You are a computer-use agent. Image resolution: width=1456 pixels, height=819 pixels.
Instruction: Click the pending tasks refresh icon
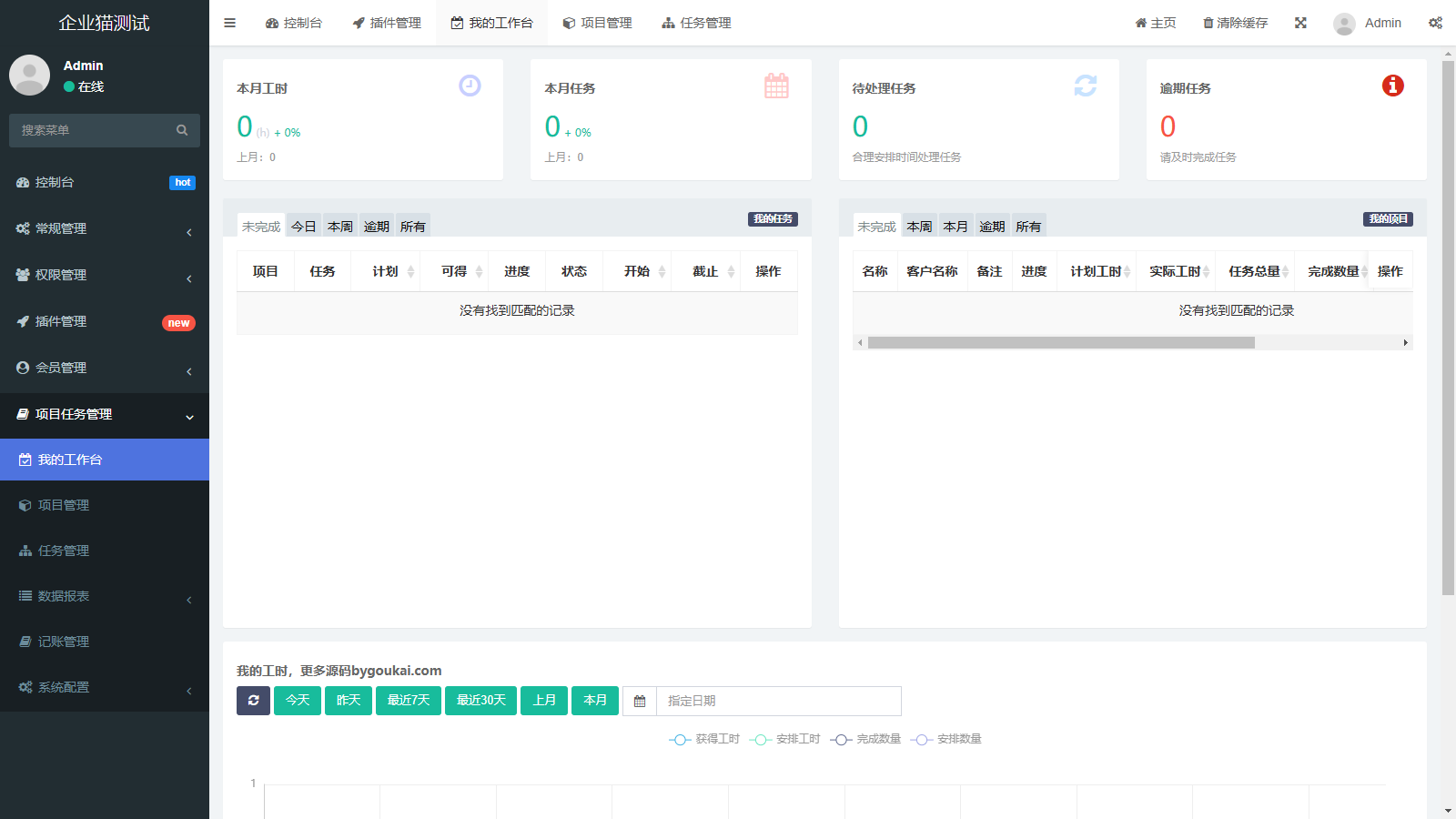click(x=1085, y=86)
